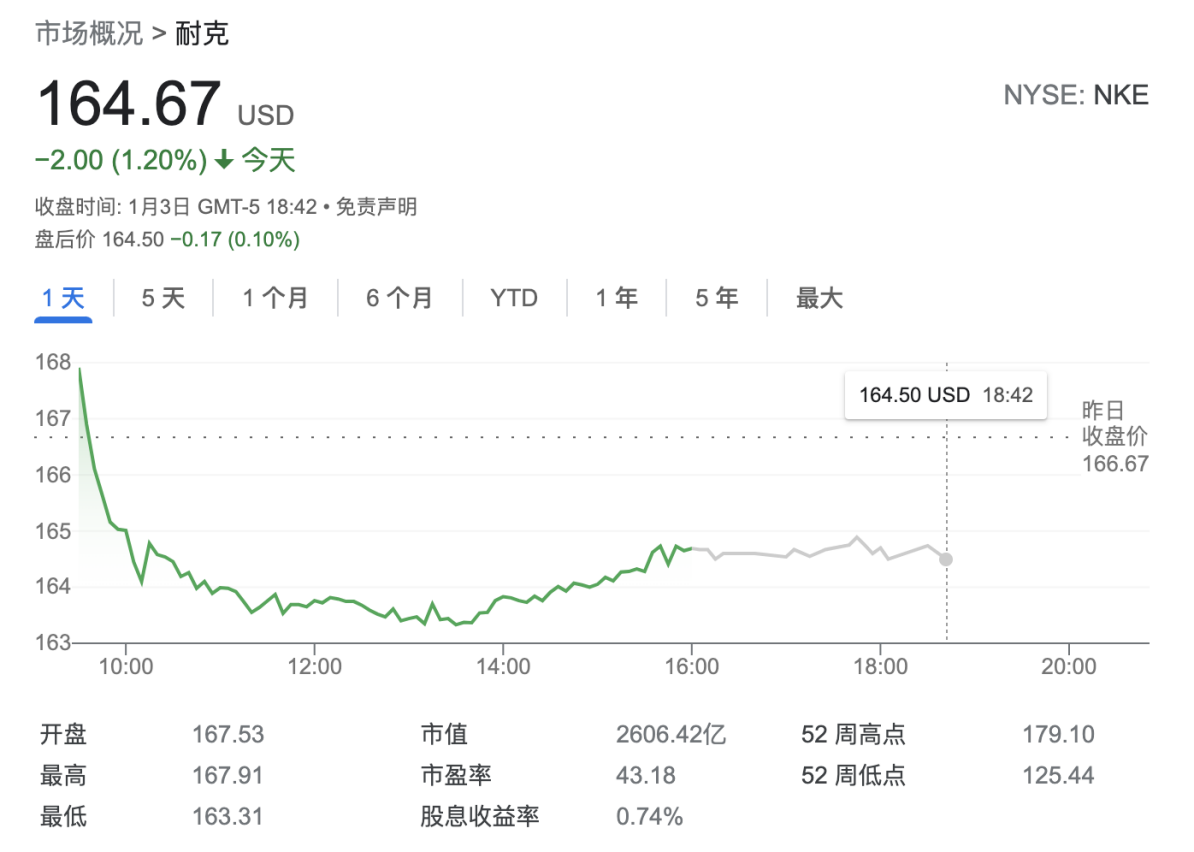Click the gray 18:42 chart data point
1194x852 pixels.
(946, 559)
